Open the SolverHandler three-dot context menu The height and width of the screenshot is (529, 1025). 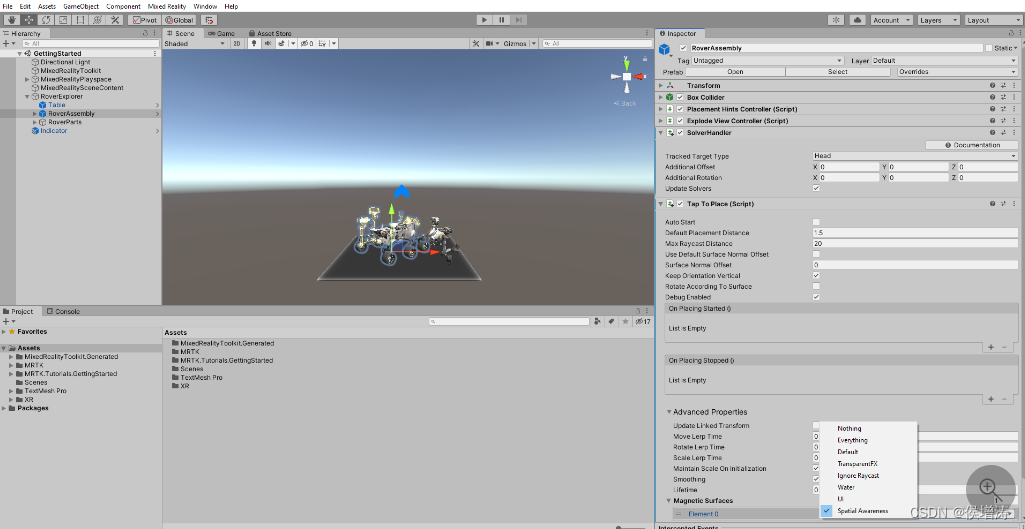pos(1015,133)
